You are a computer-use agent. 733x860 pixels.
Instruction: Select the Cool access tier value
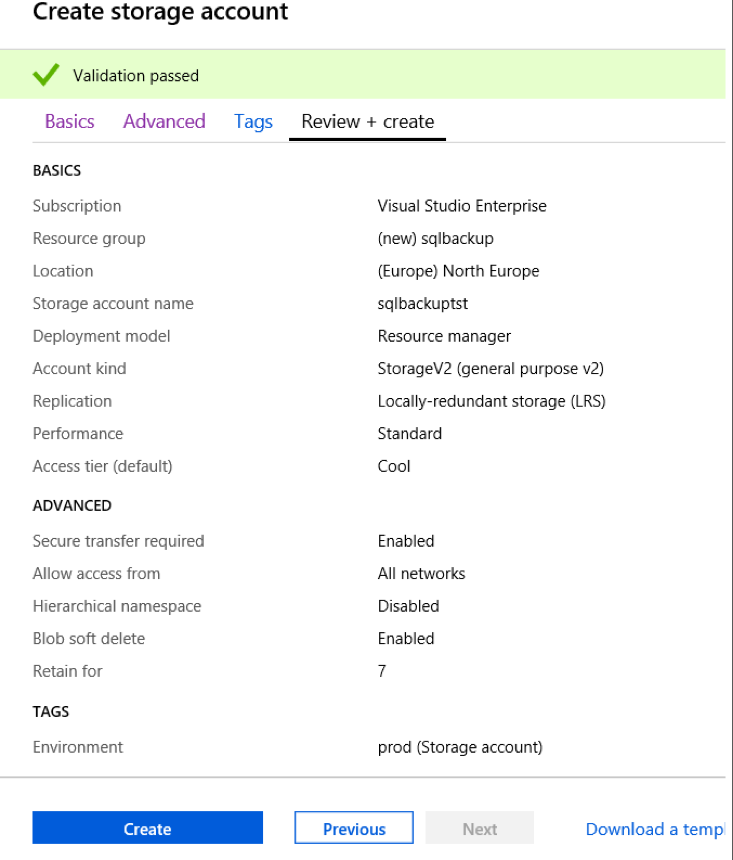click(394, 466)
